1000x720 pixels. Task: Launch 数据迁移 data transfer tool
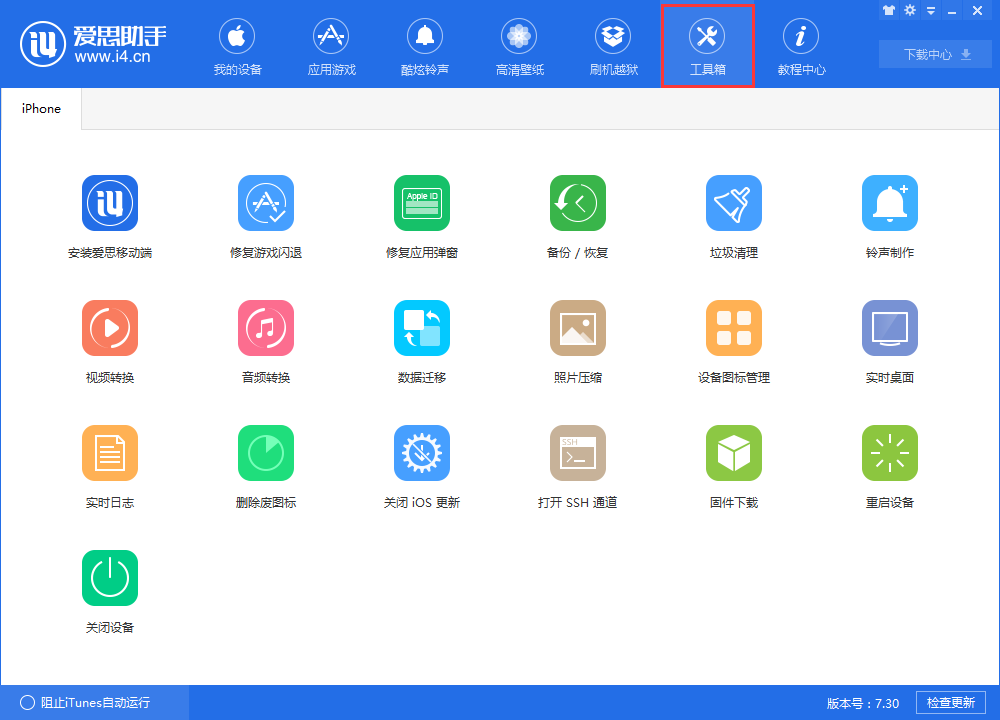tap(422, 328)
